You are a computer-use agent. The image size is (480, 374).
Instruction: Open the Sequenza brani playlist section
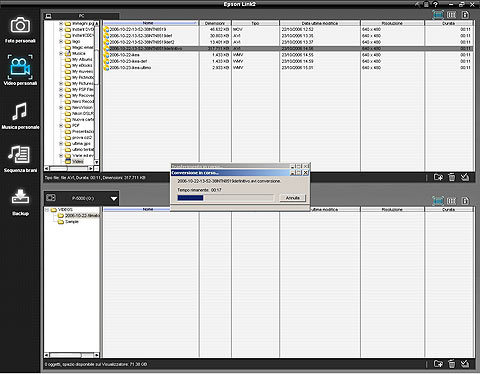(x=20, y=159)
